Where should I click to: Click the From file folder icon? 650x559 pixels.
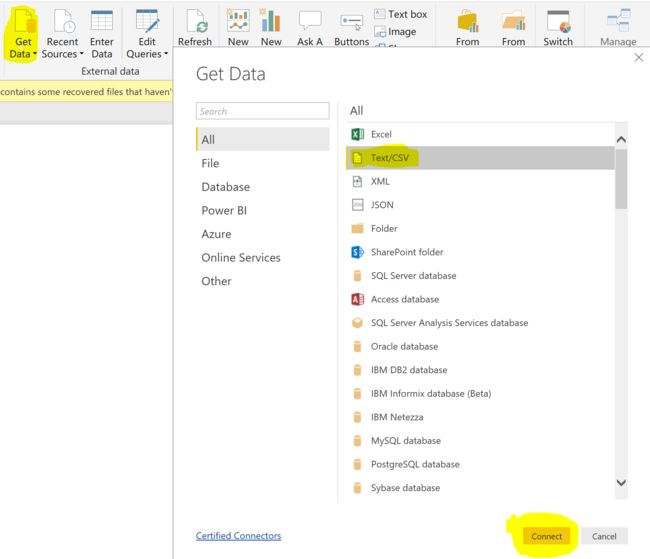(514, 22)
